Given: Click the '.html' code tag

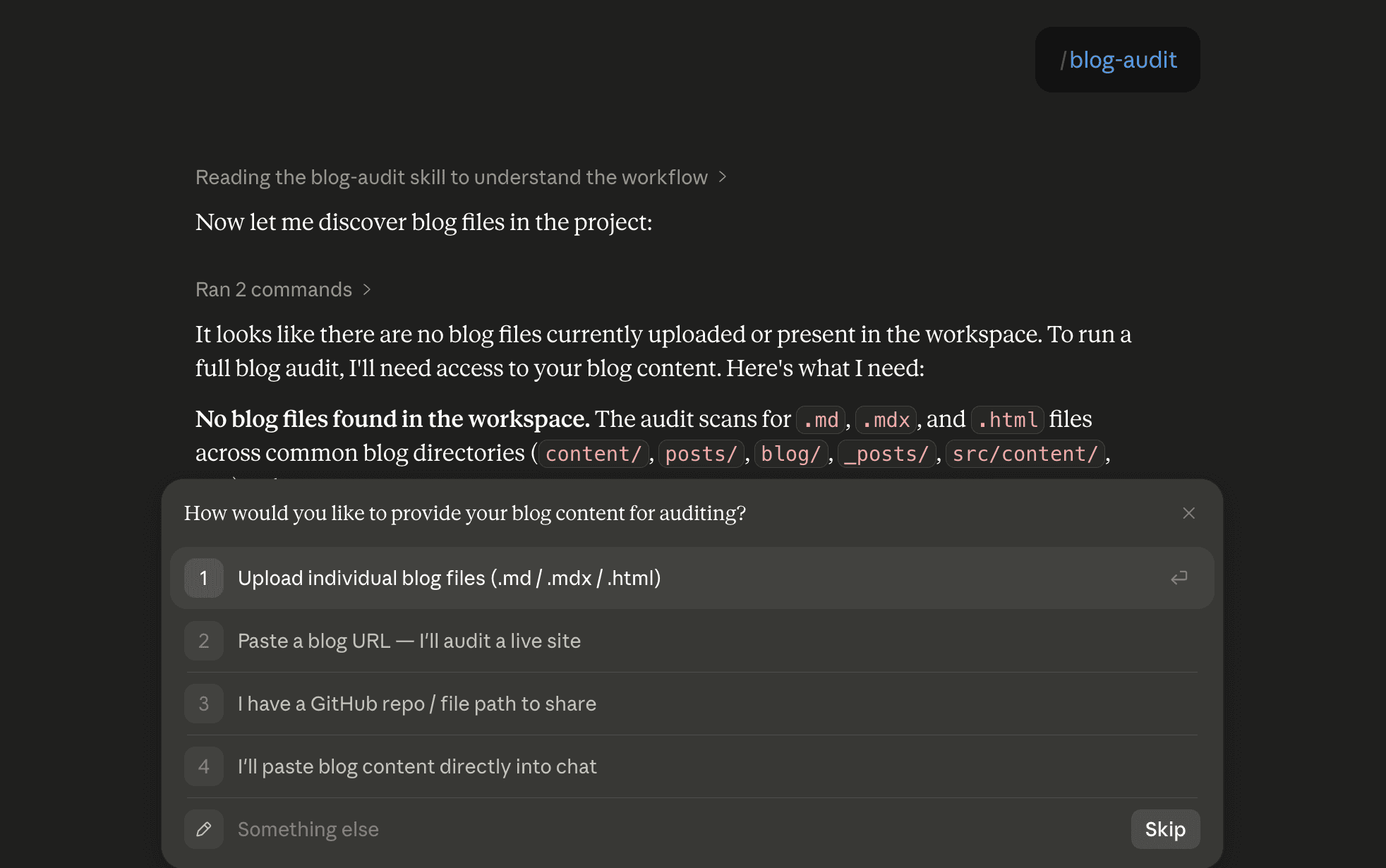Looking at the screenshot, I should (x=1008, y=420).
